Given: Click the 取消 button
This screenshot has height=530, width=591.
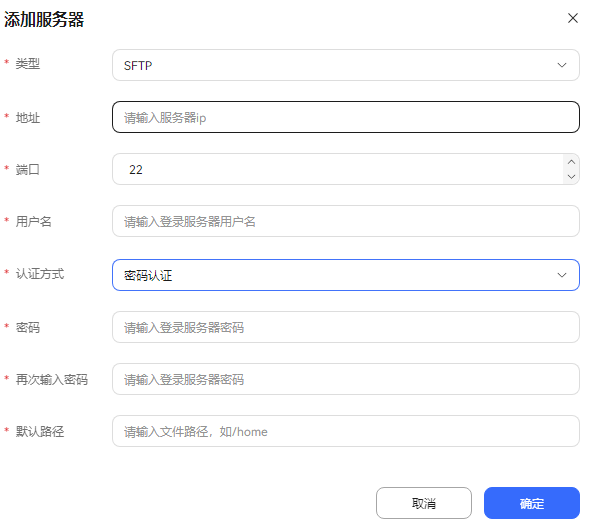Looking at the screenshot, I should [x=424, y=503].
